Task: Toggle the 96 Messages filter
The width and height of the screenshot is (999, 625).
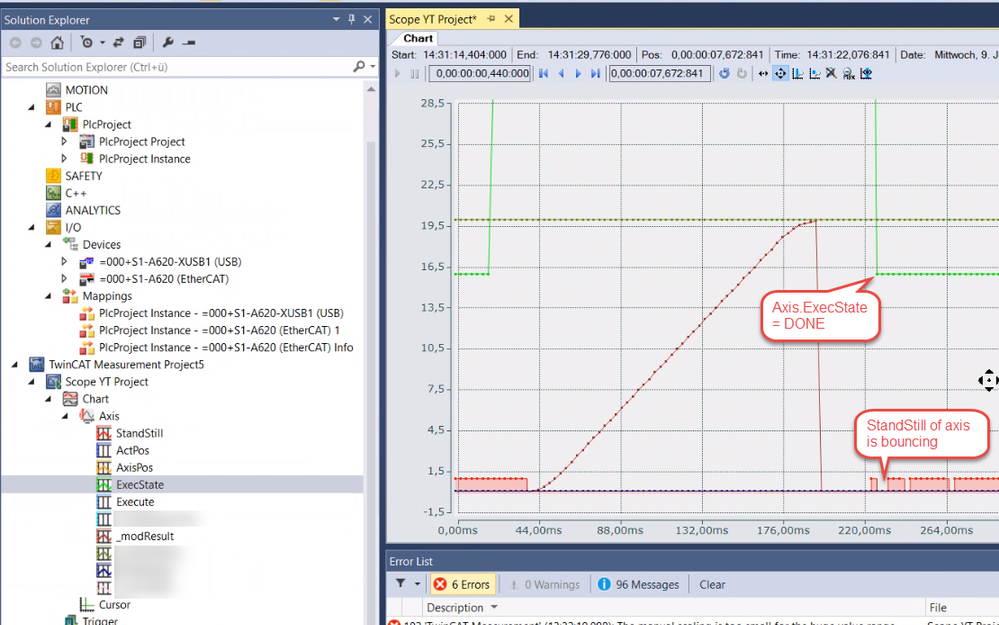Action: (x=639, y=585)
